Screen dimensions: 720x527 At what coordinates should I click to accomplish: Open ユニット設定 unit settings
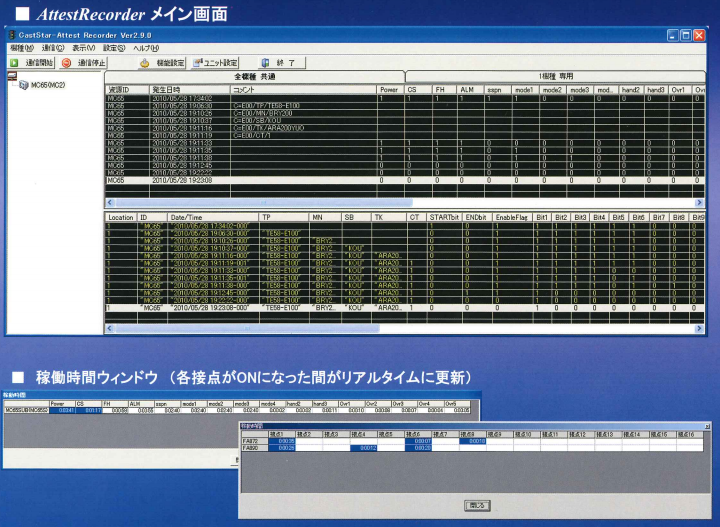pyautogui.click(x=215, y=63)
